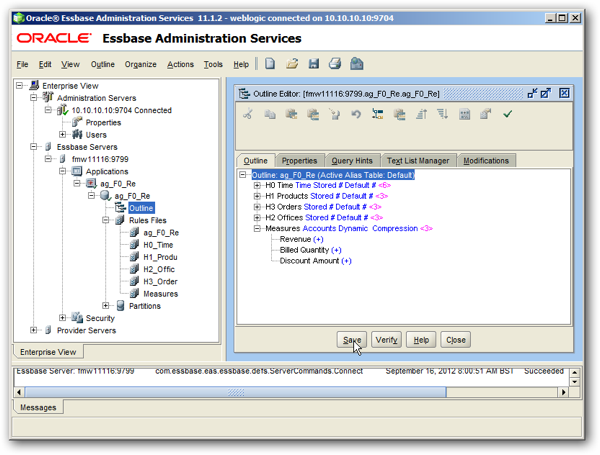Open the Outline menu
This screenshot has height=455, width=600.
click(103, 64)
